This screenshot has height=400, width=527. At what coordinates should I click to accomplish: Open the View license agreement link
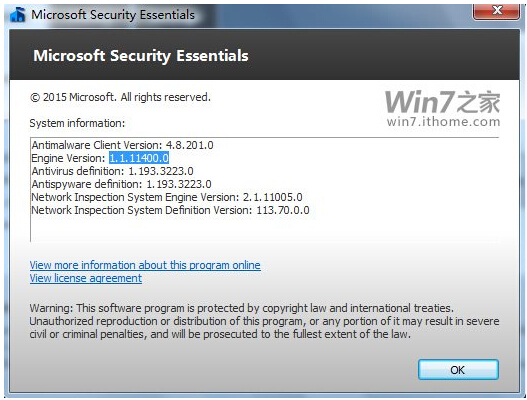[x=86, y=278]
